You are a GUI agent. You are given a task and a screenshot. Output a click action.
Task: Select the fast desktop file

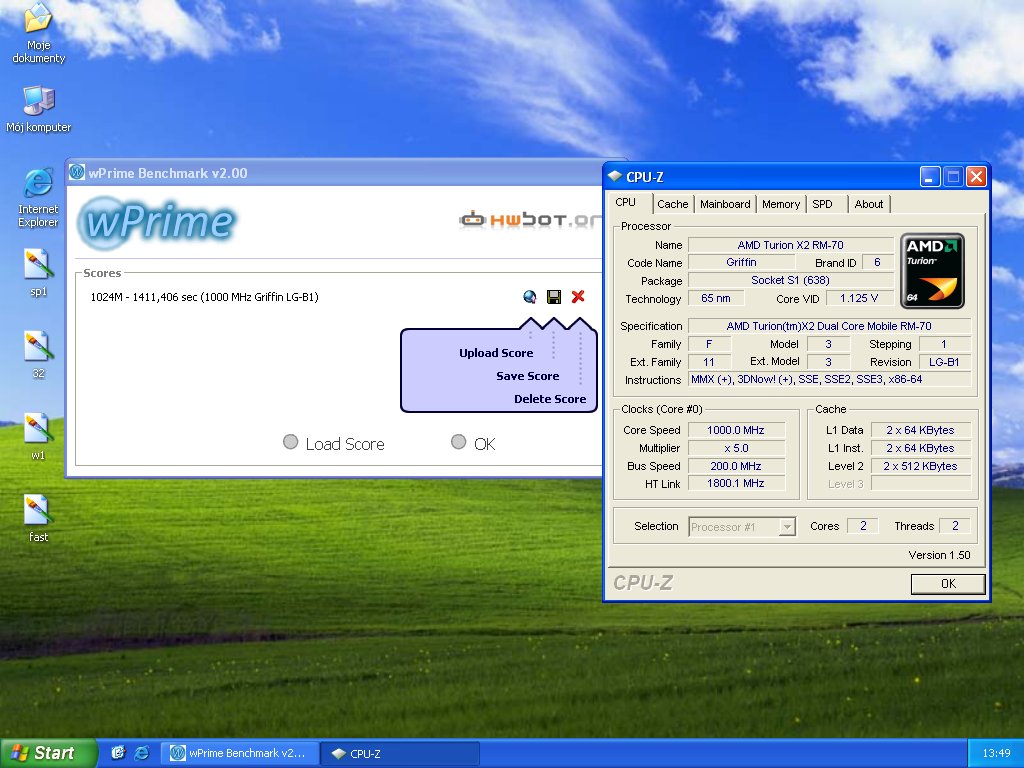point(39,519)
